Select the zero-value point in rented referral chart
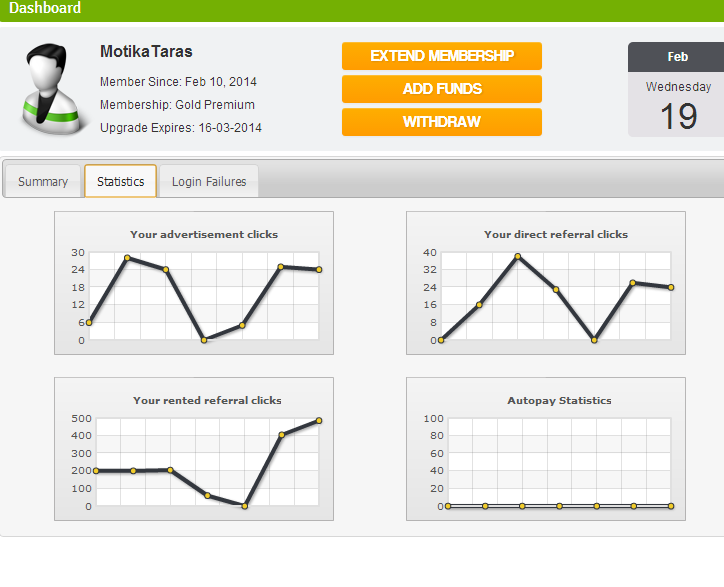The height and width of the screenshot is (587, 724). point(244,506)
